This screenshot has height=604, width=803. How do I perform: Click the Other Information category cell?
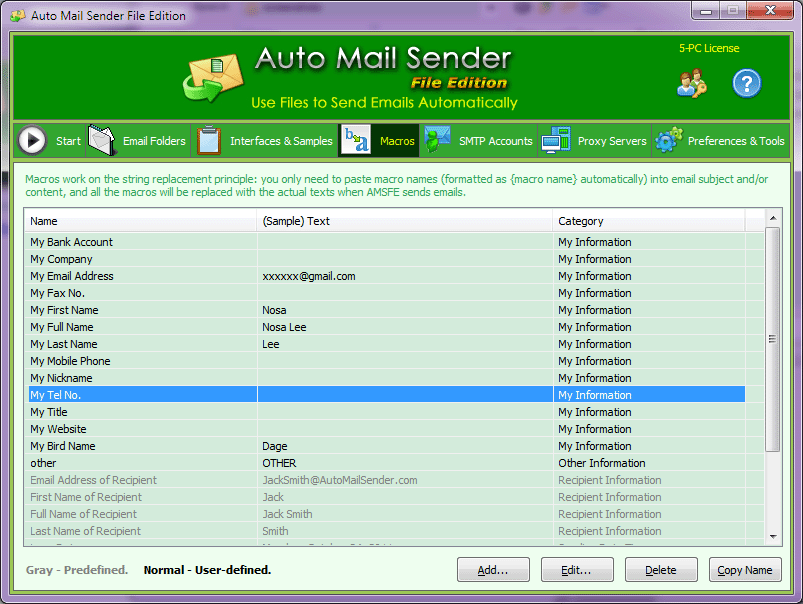click(x=648, y=463)
